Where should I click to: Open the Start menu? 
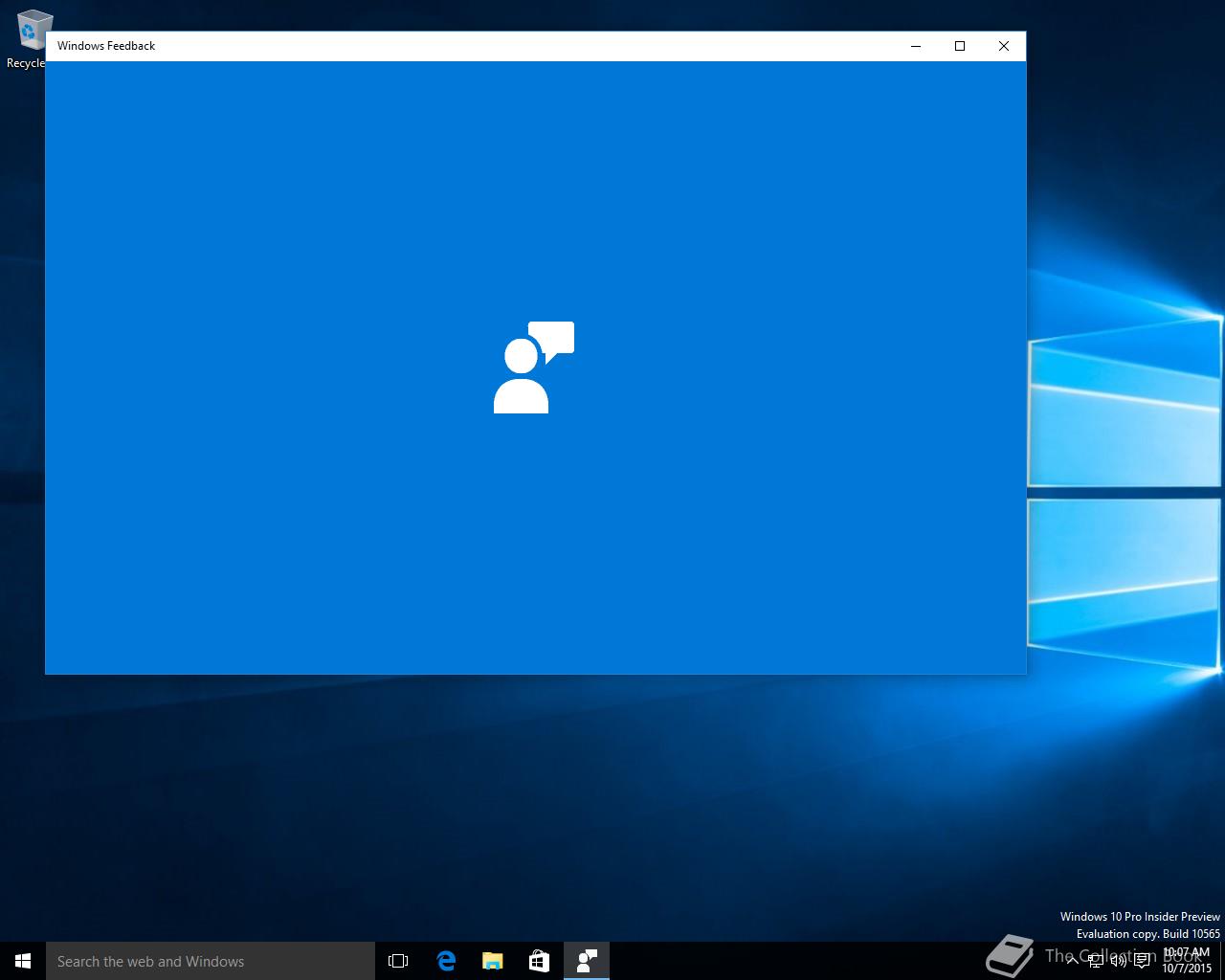coord(23,961)
